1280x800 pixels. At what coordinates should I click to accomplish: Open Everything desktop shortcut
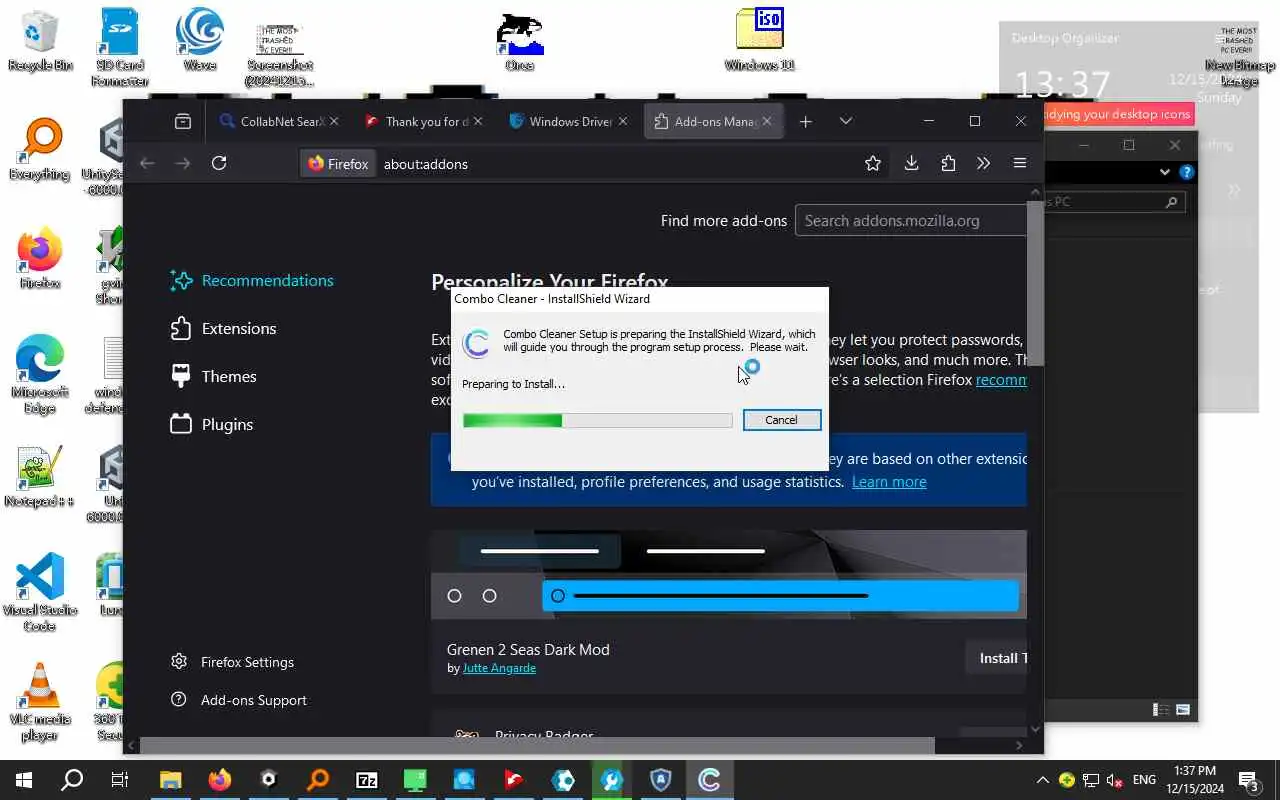[40, 150]
